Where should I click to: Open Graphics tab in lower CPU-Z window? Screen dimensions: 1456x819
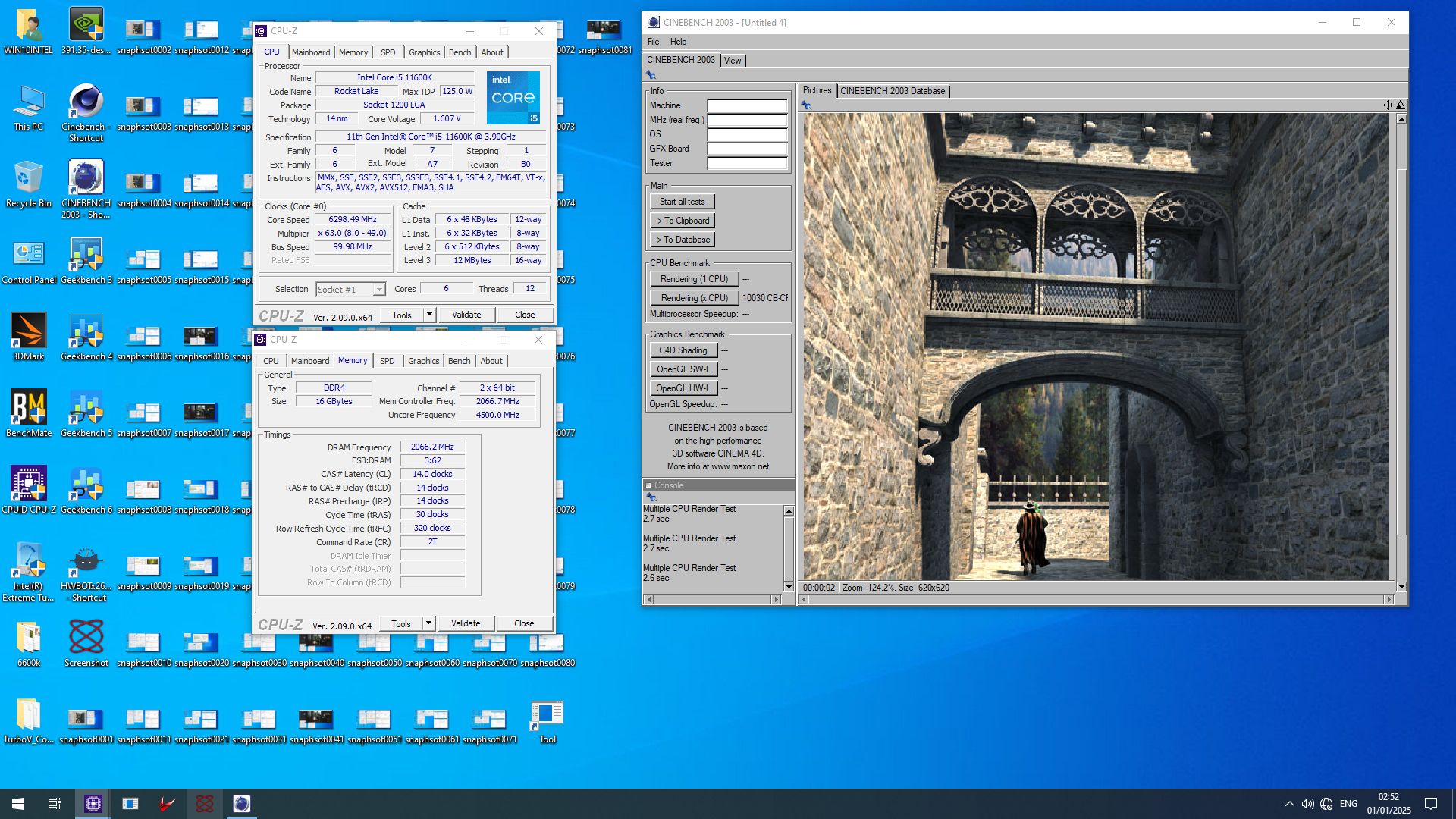[x=423, y=361]
